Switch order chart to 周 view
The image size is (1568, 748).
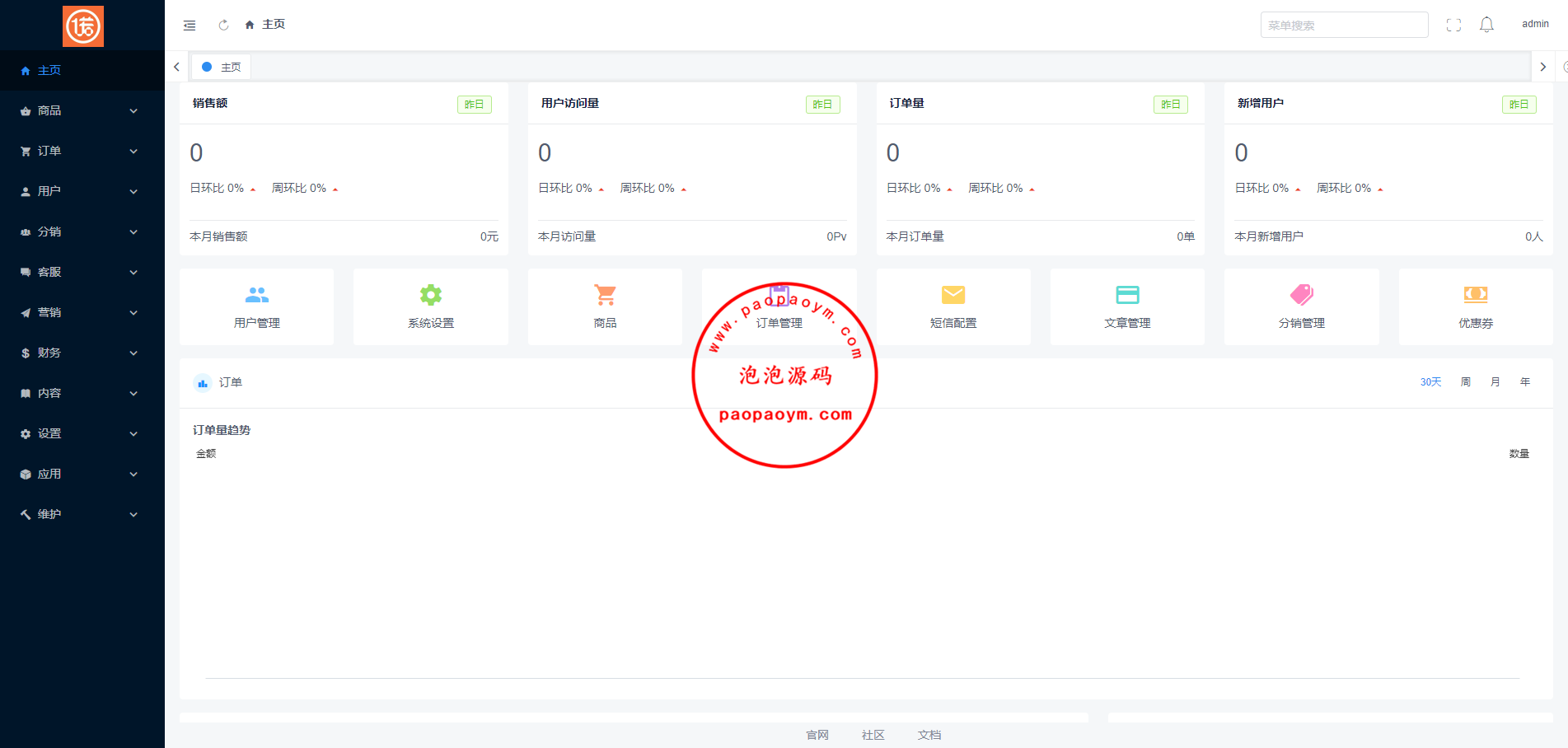coord(1466,382)
